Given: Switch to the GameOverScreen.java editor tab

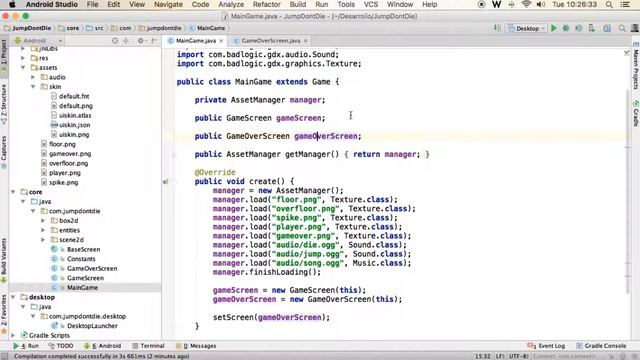Looking at the screenshot, I should 271,41.
